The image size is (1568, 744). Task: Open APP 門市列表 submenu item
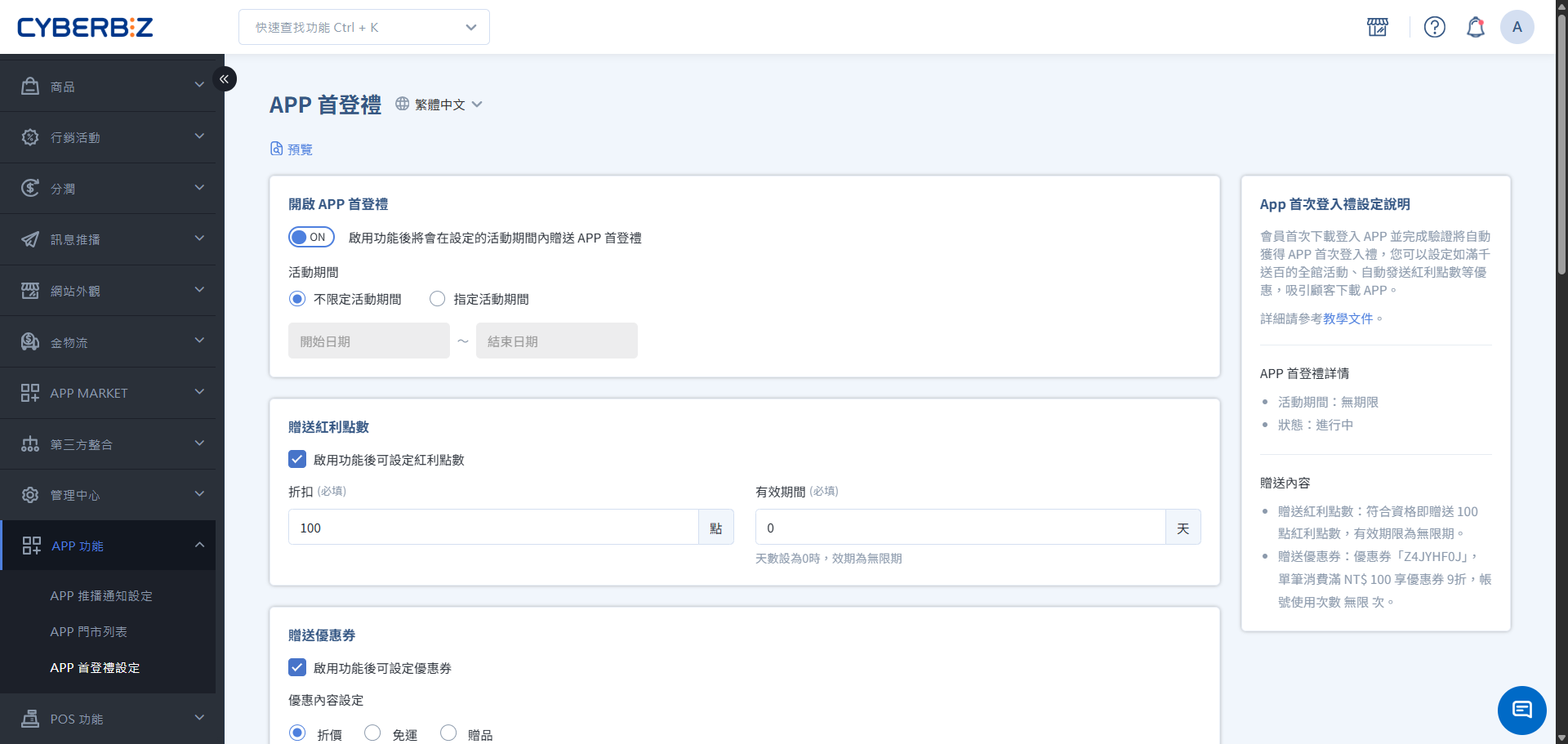point(88,632)
